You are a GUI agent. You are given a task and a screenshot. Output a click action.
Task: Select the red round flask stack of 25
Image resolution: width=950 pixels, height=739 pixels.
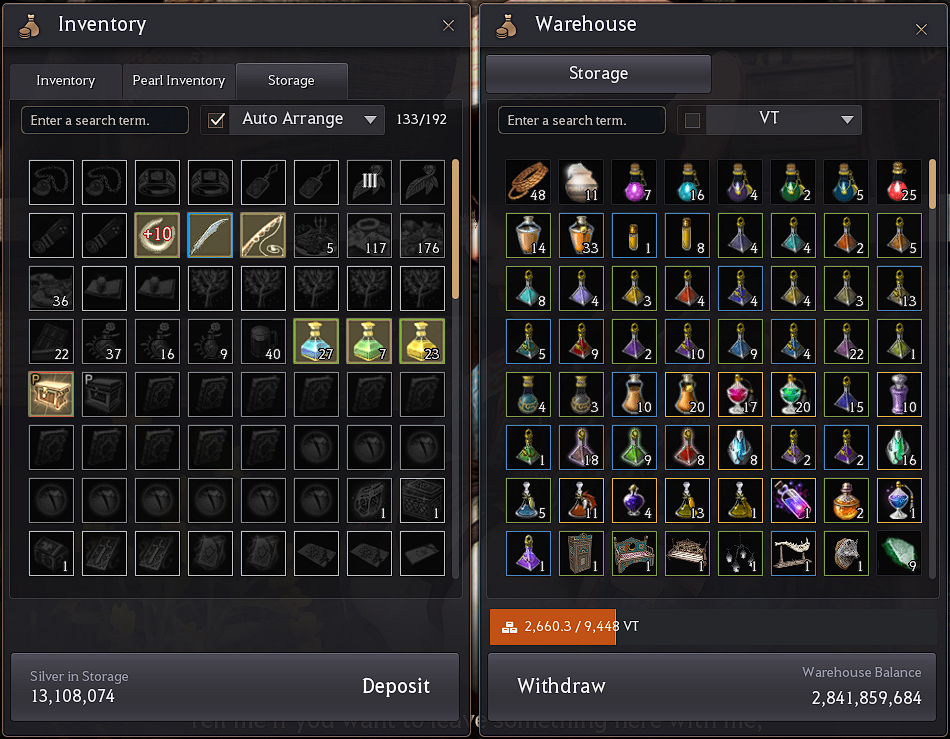coord(899,182)
